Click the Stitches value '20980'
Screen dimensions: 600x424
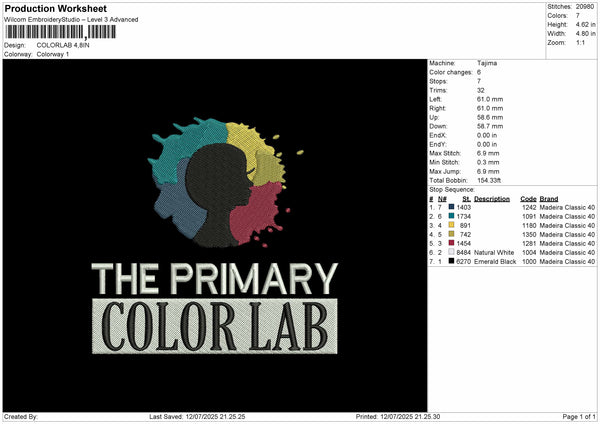585,7
